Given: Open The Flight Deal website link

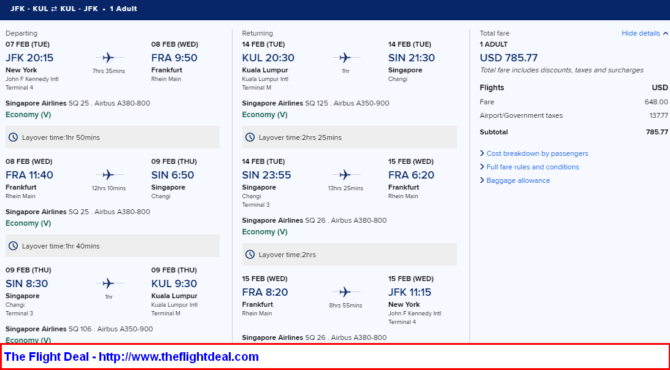Looking at the screenshot, I should [x=132, y=357].
